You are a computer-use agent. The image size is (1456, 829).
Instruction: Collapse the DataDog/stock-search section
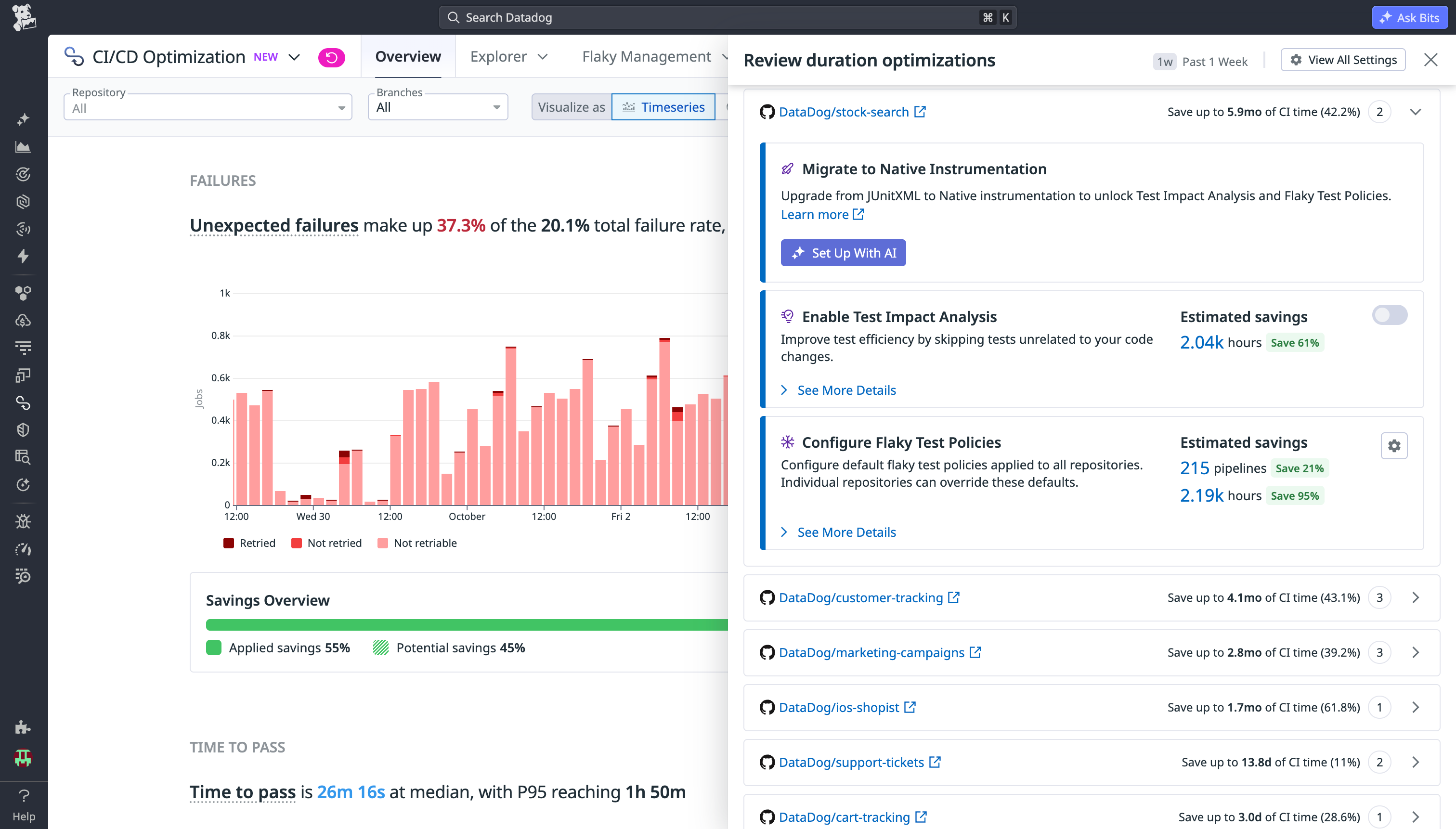coord(1415,112)
